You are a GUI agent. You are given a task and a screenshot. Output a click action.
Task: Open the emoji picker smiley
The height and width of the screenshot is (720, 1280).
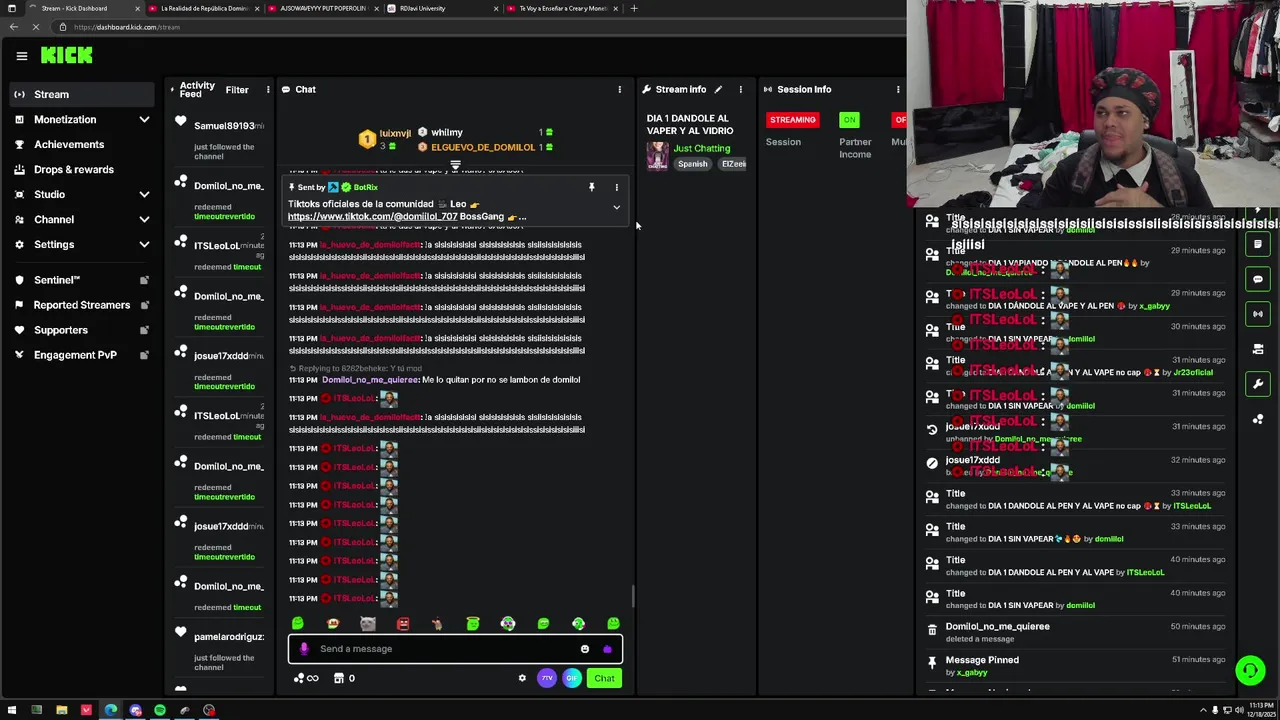585,649
